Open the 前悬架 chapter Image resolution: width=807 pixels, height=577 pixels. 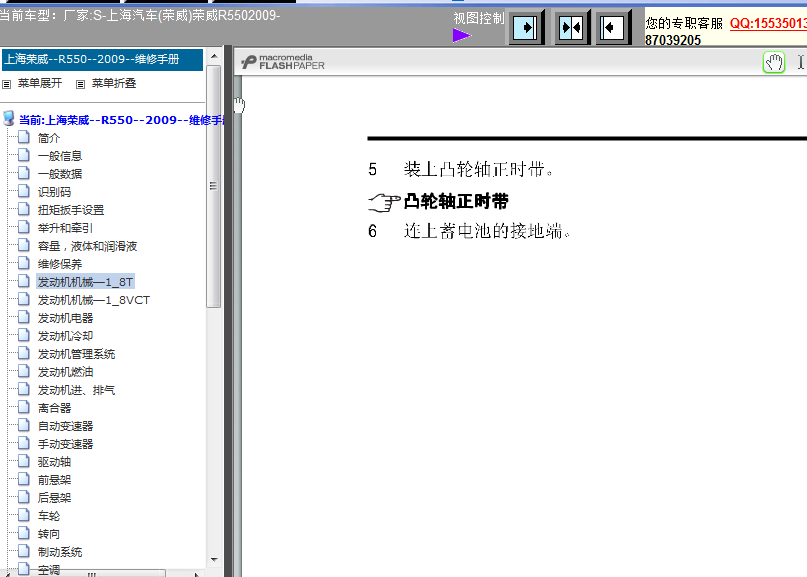coord(54,480)
